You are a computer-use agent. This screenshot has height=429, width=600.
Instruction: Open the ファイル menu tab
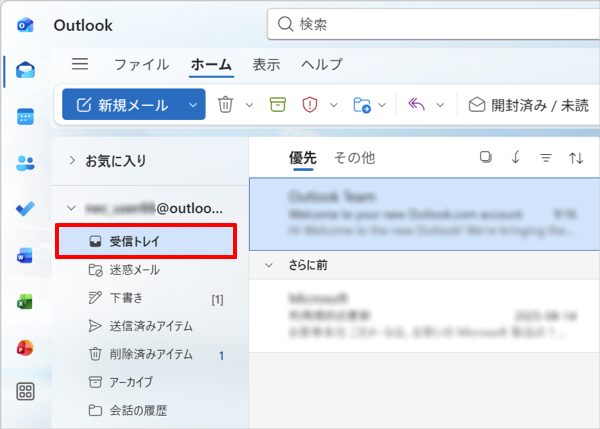142,64
